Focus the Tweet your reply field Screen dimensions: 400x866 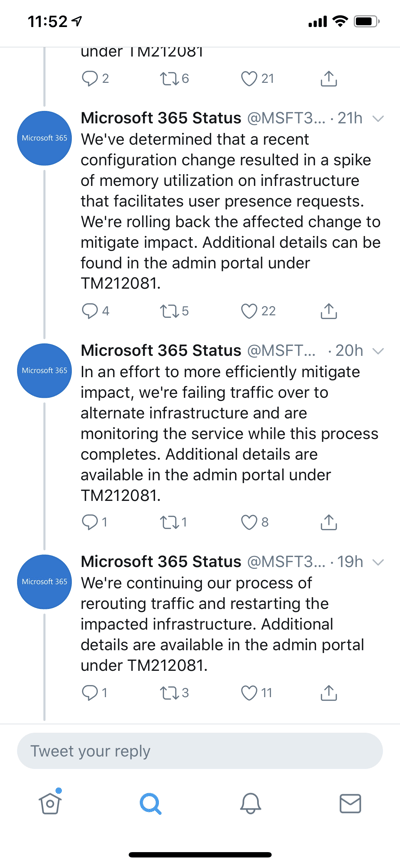pos(200,751)
